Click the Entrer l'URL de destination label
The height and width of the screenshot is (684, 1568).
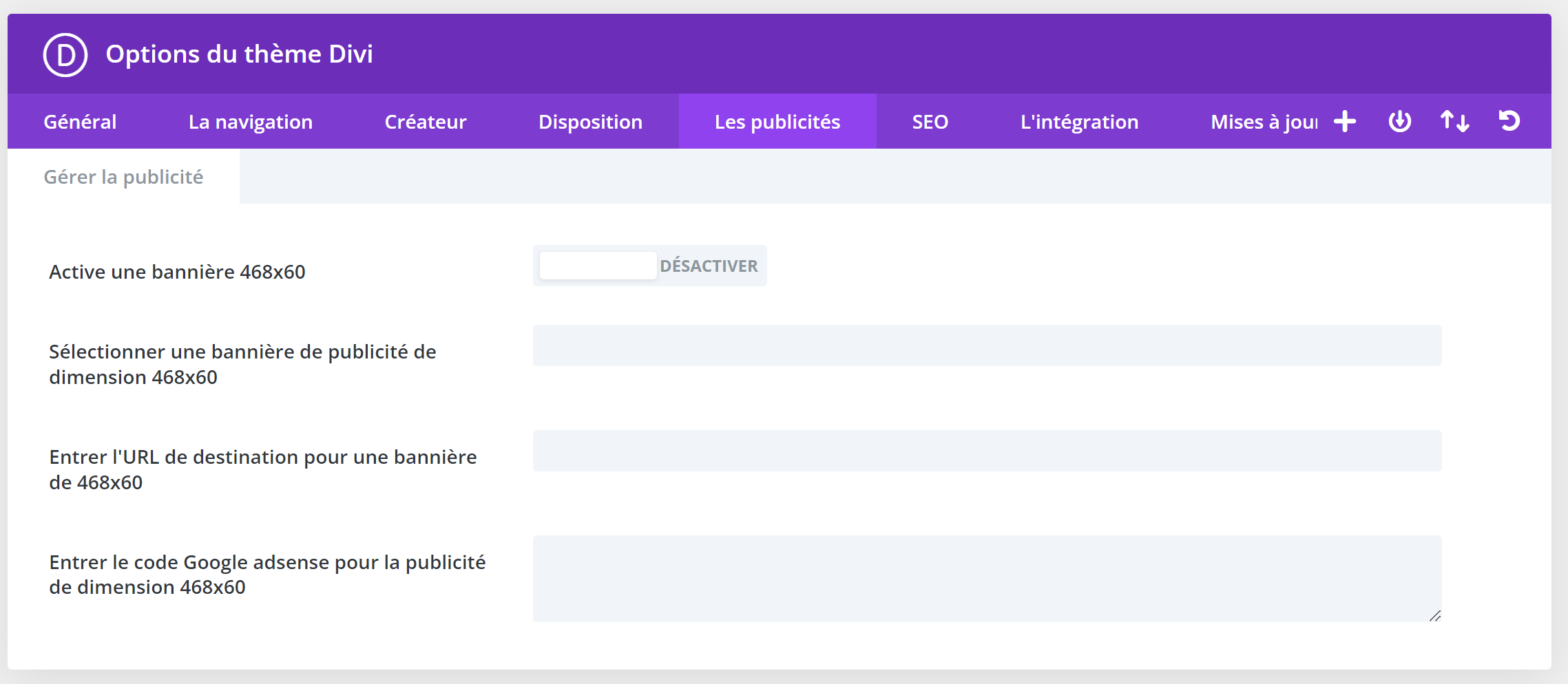pos(263,470)
